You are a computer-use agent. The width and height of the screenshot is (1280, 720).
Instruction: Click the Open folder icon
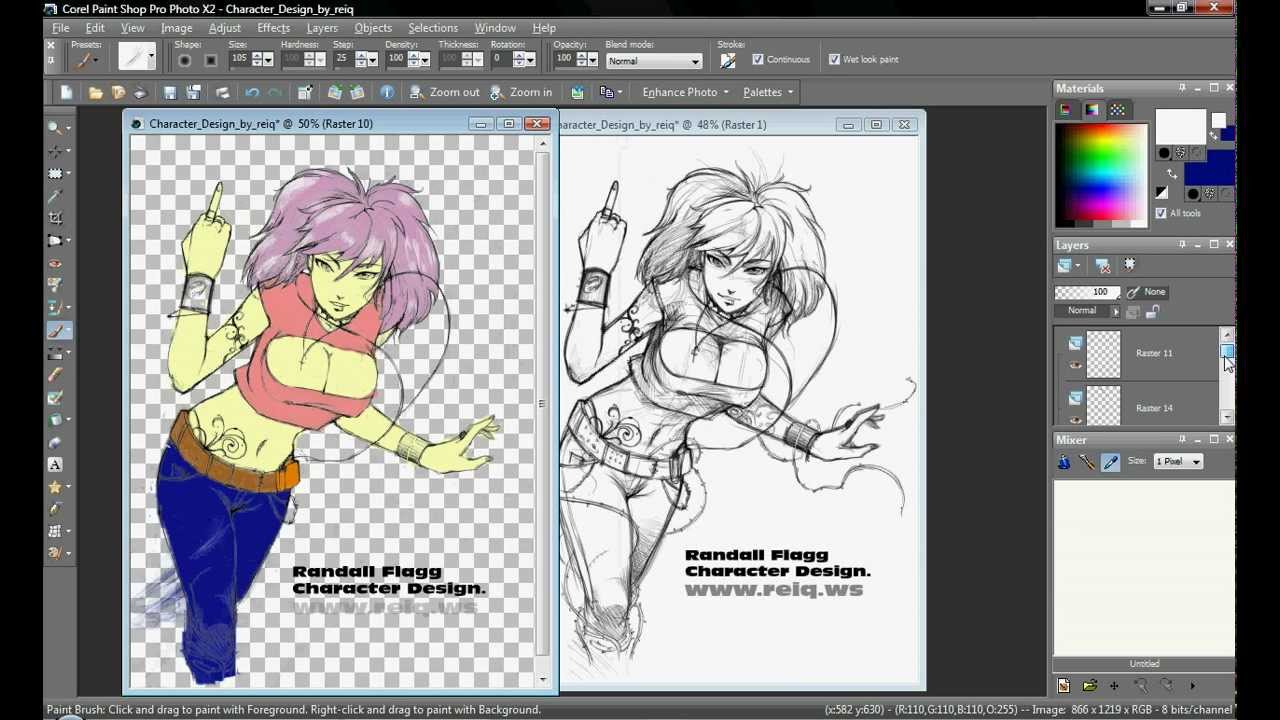pos(95,92)
